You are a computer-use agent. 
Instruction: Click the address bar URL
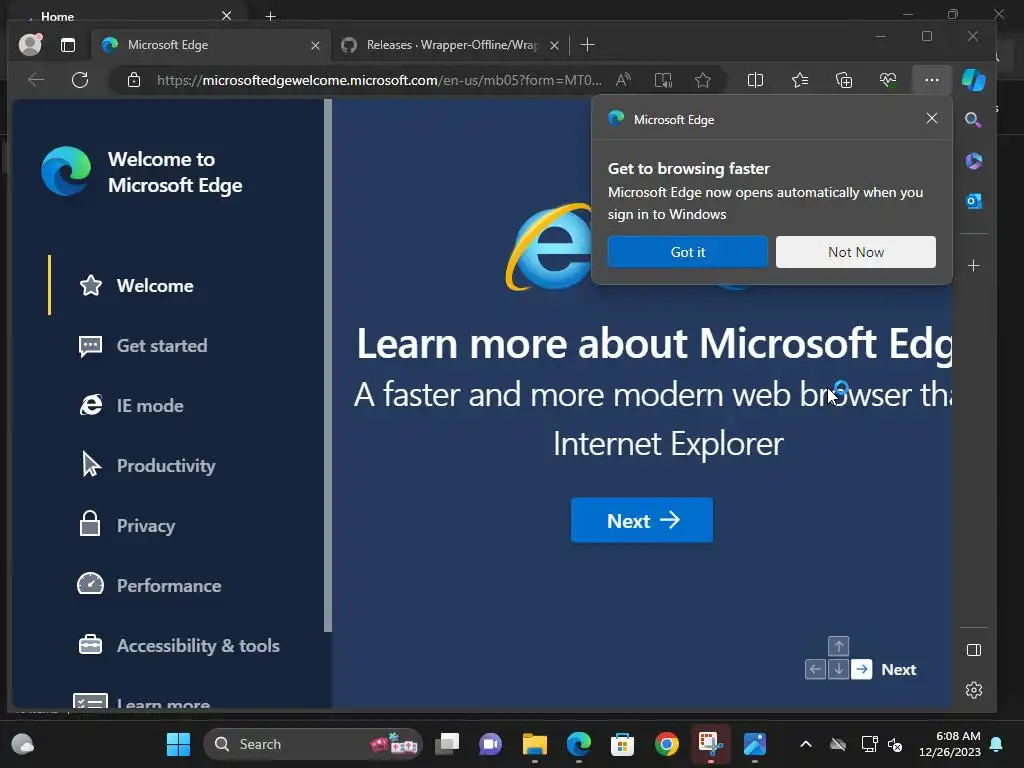tap(379, 80)
